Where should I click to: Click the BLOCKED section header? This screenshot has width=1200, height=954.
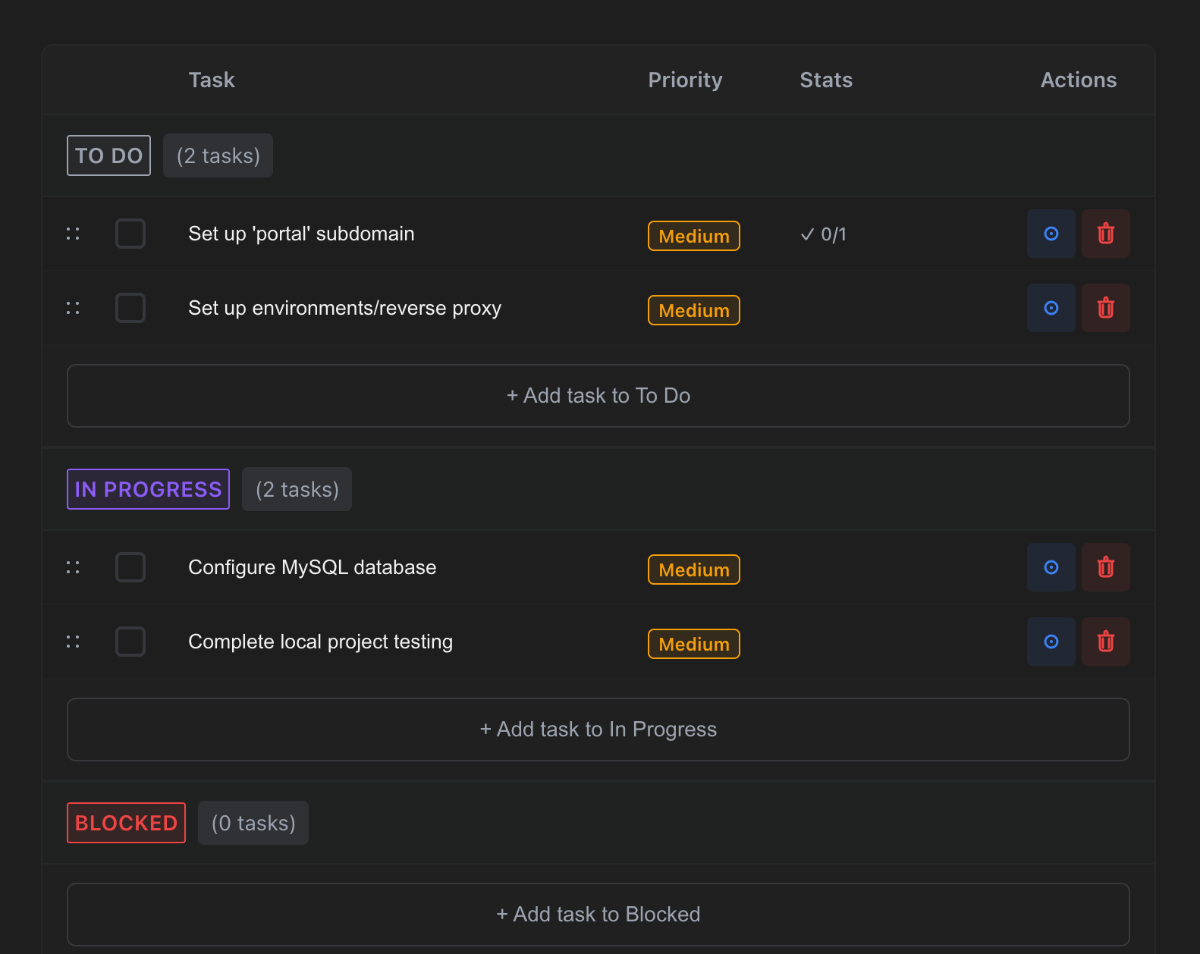point(126,822)
